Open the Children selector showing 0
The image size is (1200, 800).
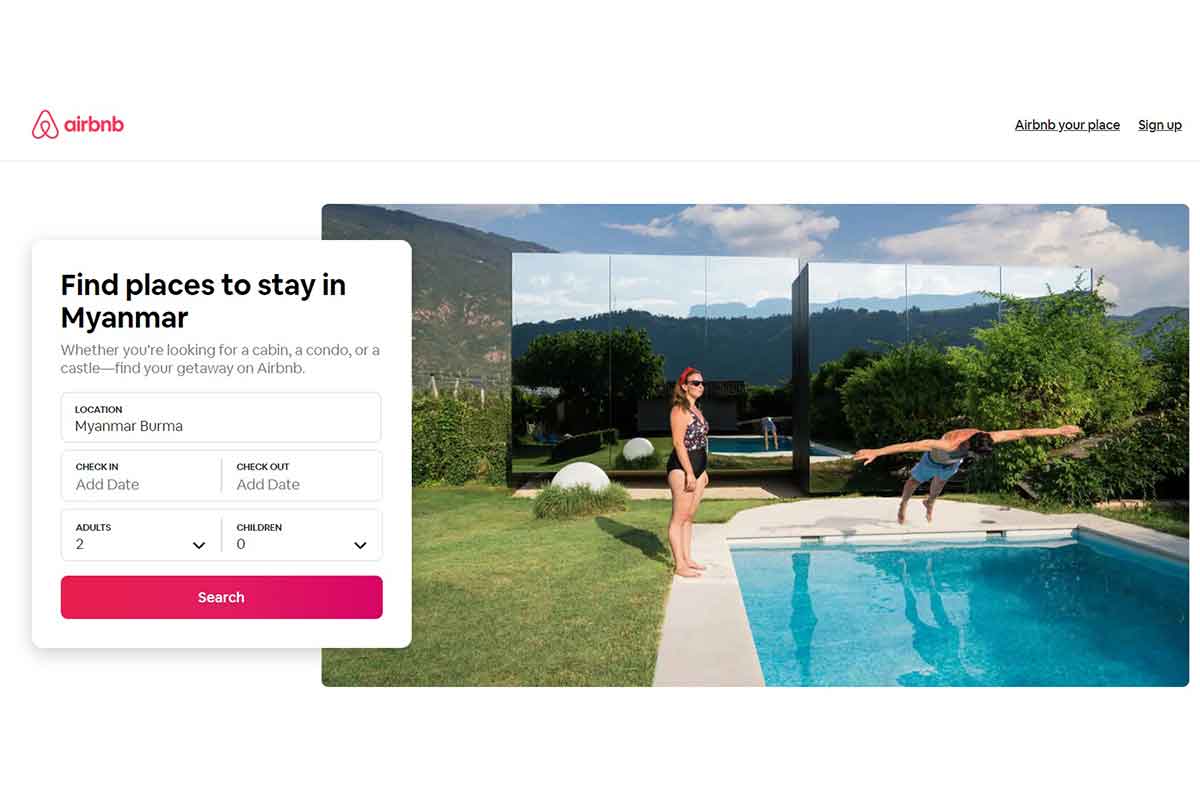(x=302, y=535)
